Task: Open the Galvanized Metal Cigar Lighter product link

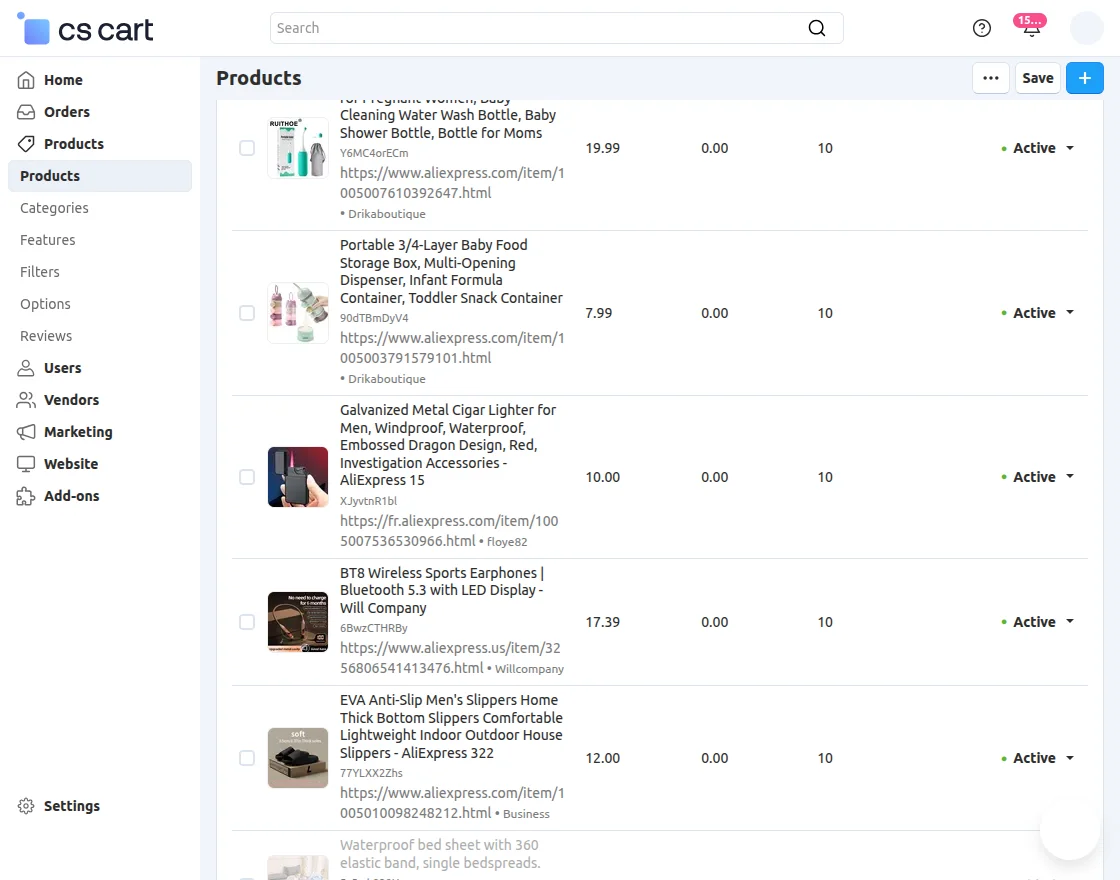Action: pos(448,445)
